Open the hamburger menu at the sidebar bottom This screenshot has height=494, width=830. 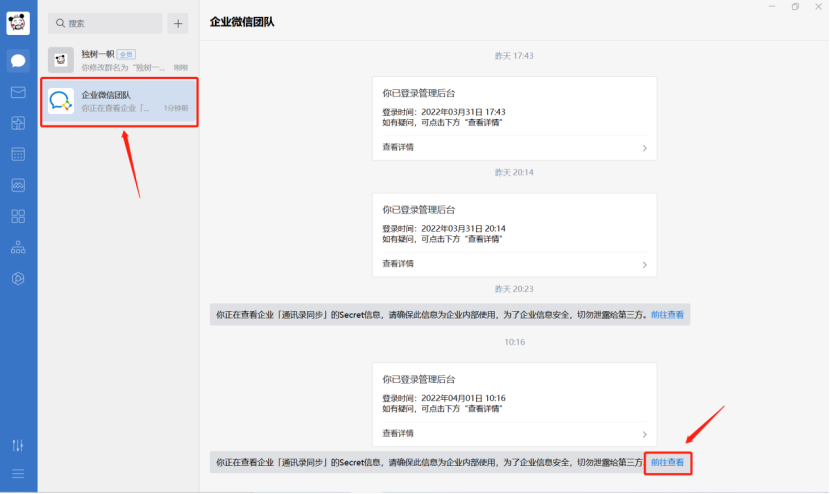[18, 473]
